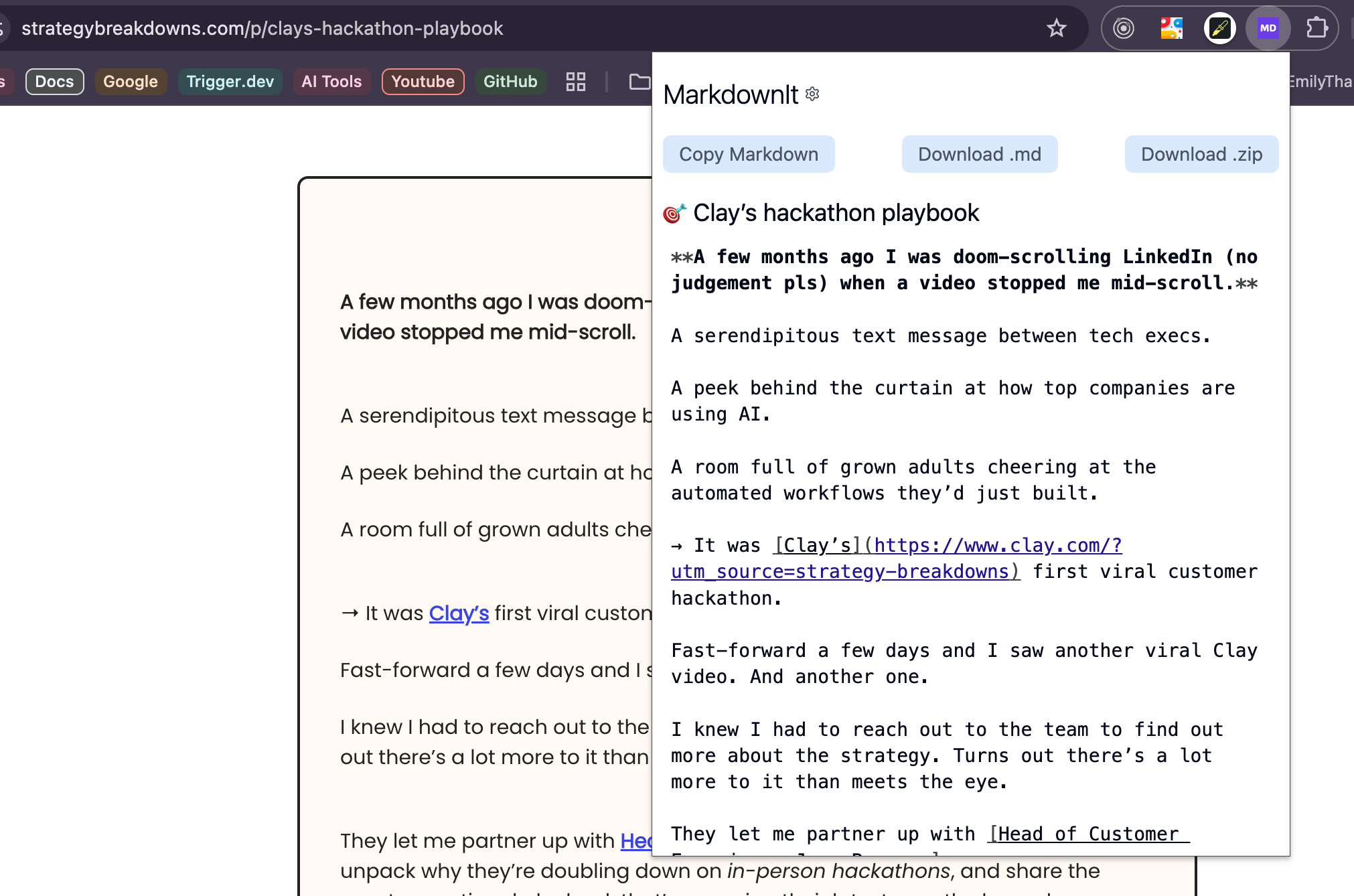1354x896 pixels.
Task: Select the GitHub tab group
Action: point(510,82)
